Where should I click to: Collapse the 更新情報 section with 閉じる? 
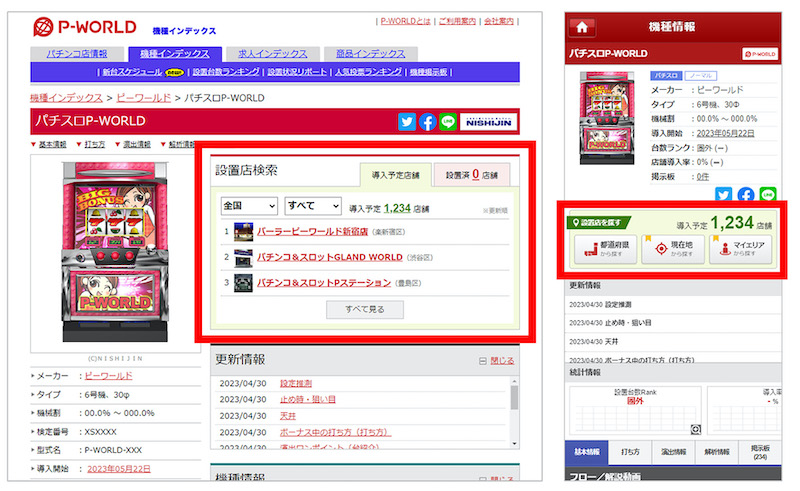pos(497,361)
